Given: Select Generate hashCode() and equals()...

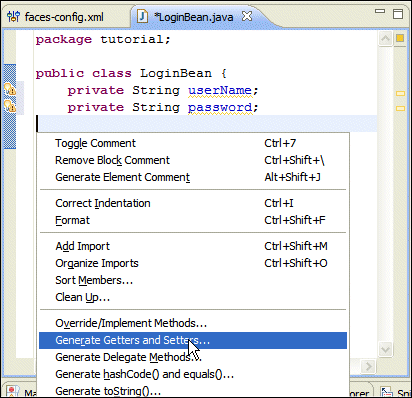Looking at the screenshot, I should [x=193, y=374].
